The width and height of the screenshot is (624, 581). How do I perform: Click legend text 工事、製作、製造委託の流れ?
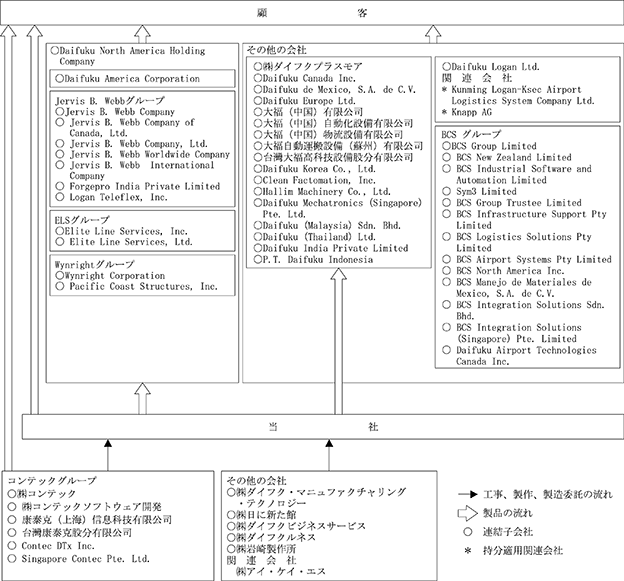548,494
